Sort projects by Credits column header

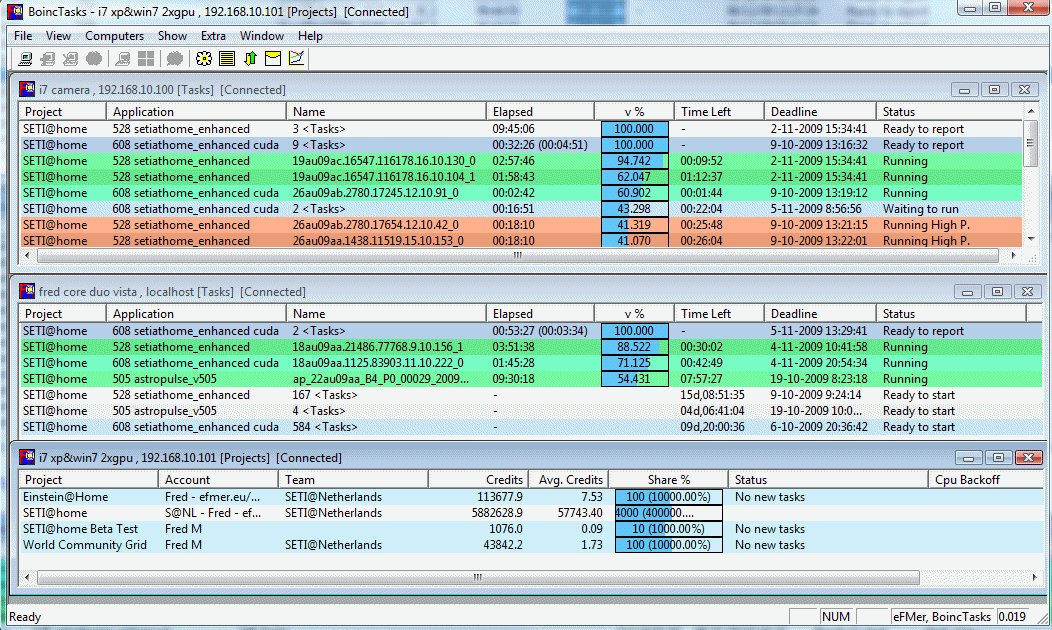pyautogui.click(x=478, y=480)
